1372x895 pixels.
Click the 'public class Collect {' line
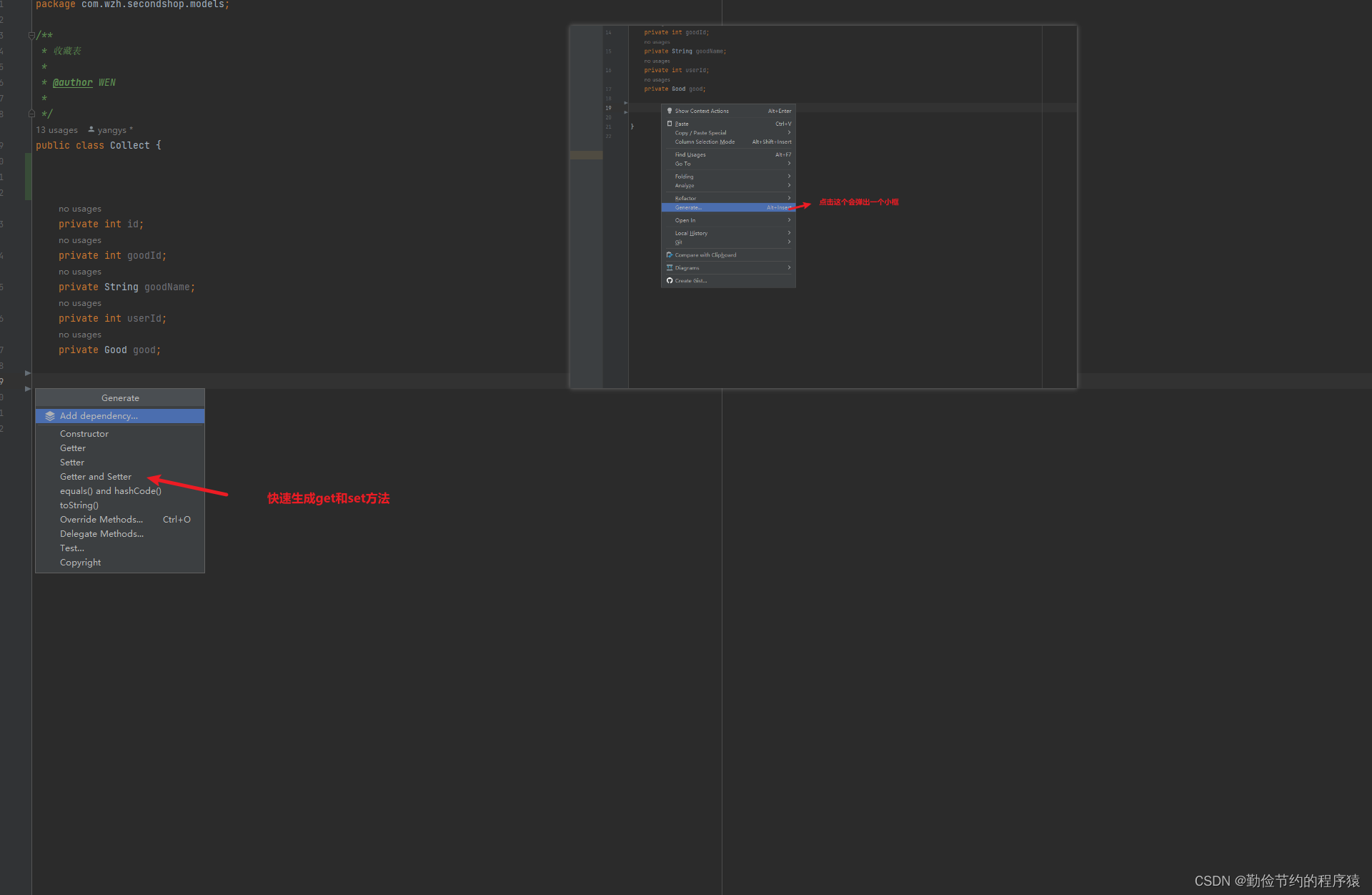pos(99,146)
